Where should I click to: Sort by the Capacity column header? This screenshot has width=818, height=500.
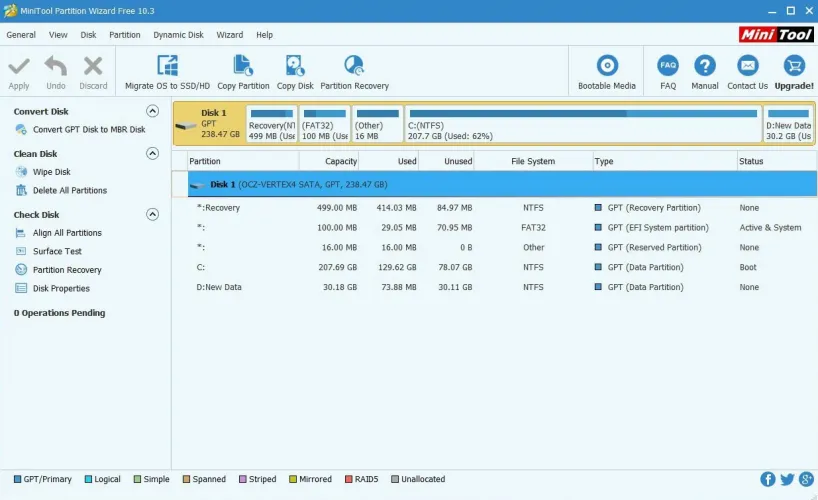(340, 161)
